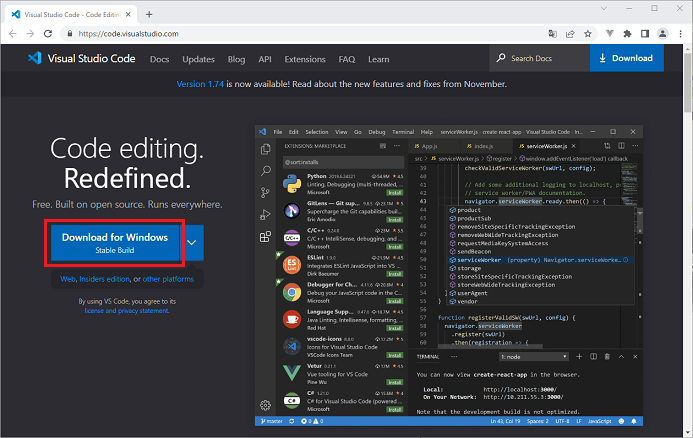Screen dimensions: 693x438
Task: Click the Search magnifier in VS Code activity bar
Action: (x=266, y=171)
